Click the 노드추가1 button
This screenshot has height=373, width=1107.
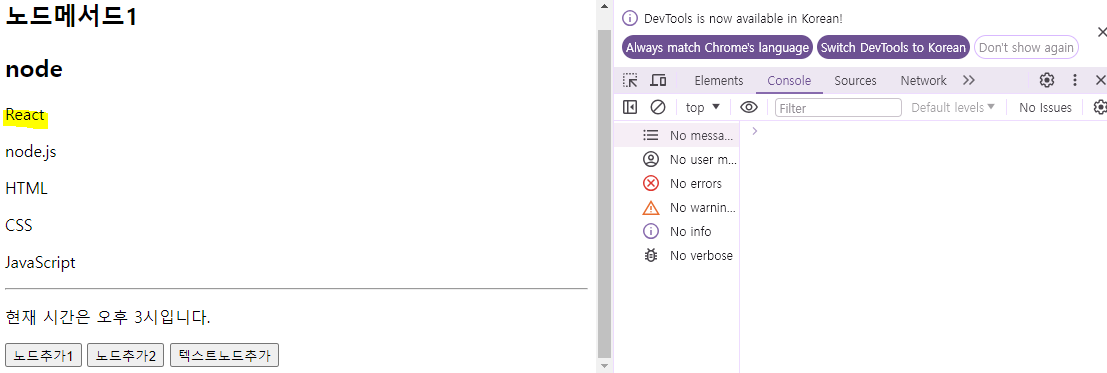(44, 355)
